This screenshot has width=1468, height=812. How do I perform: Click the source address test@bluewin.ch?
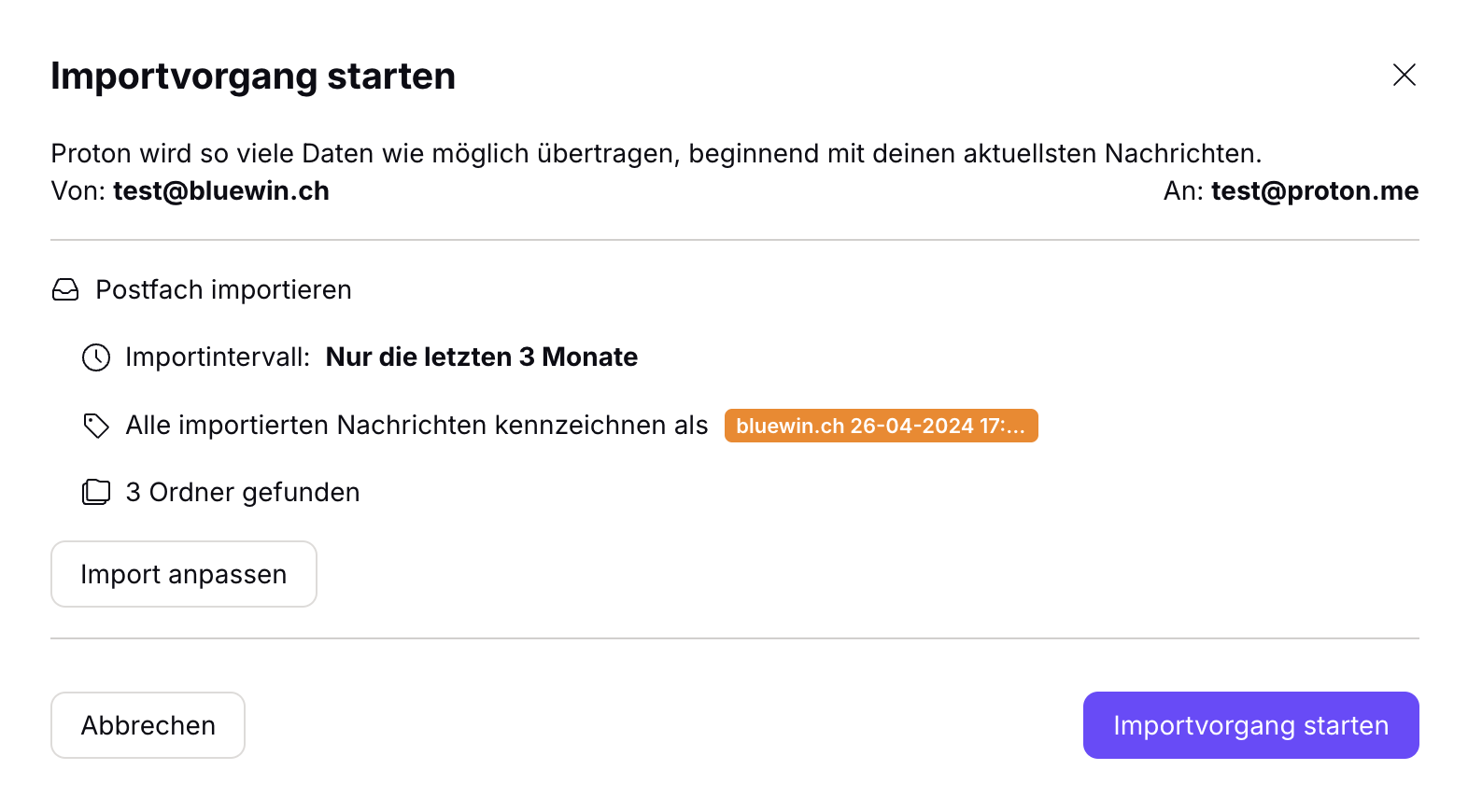[221, 191]
